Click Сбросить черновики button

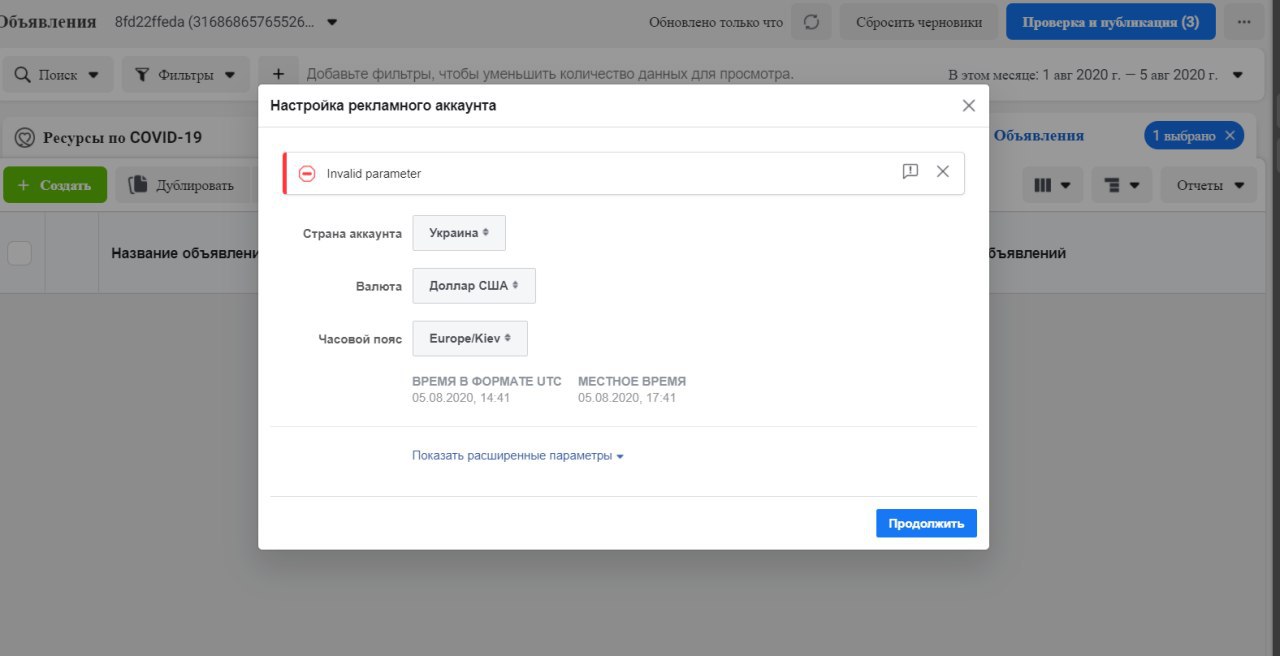click(918, 22)
